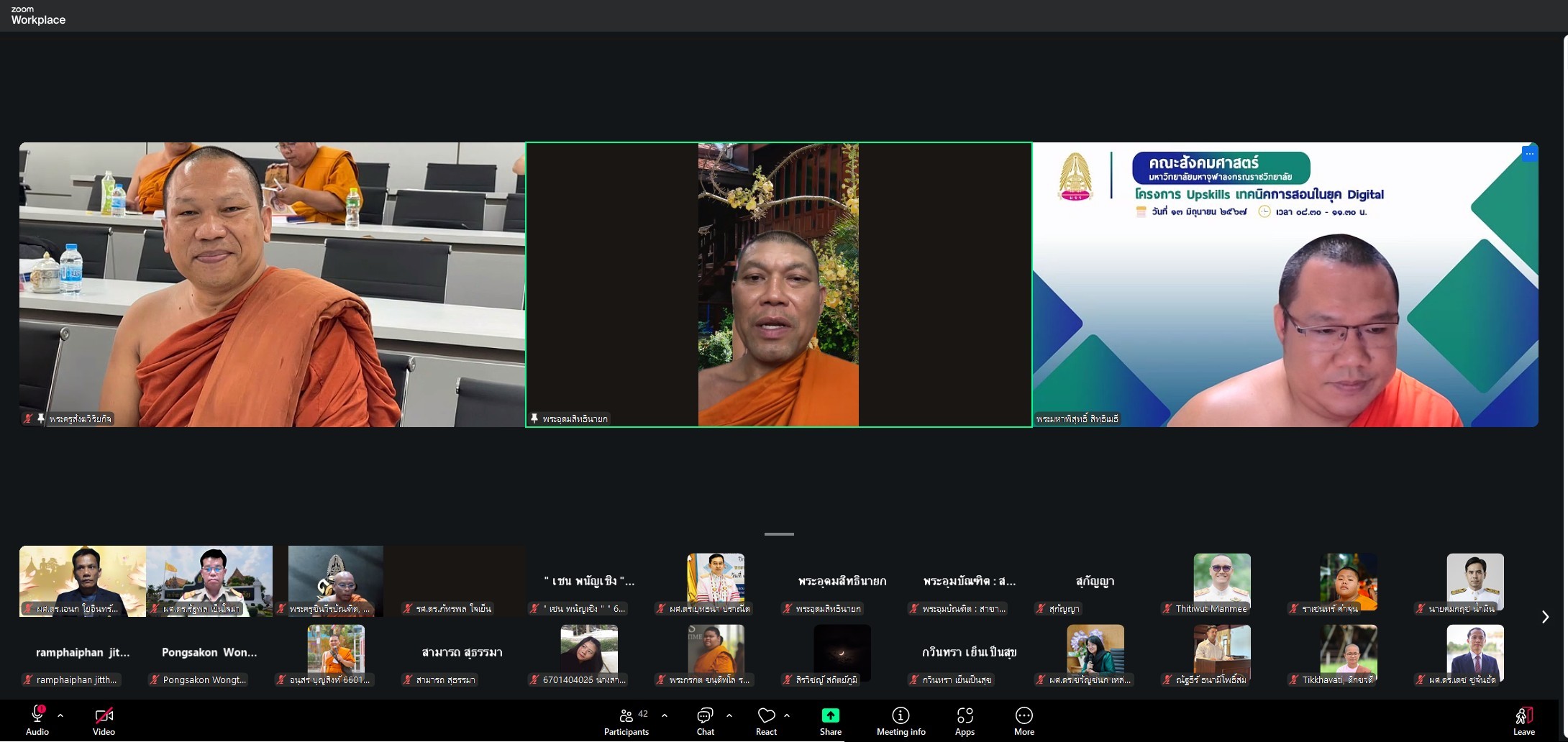1568x742 pixels.
Task: Open the blue three-dot menu on right video
Action: click(1529, 153)
